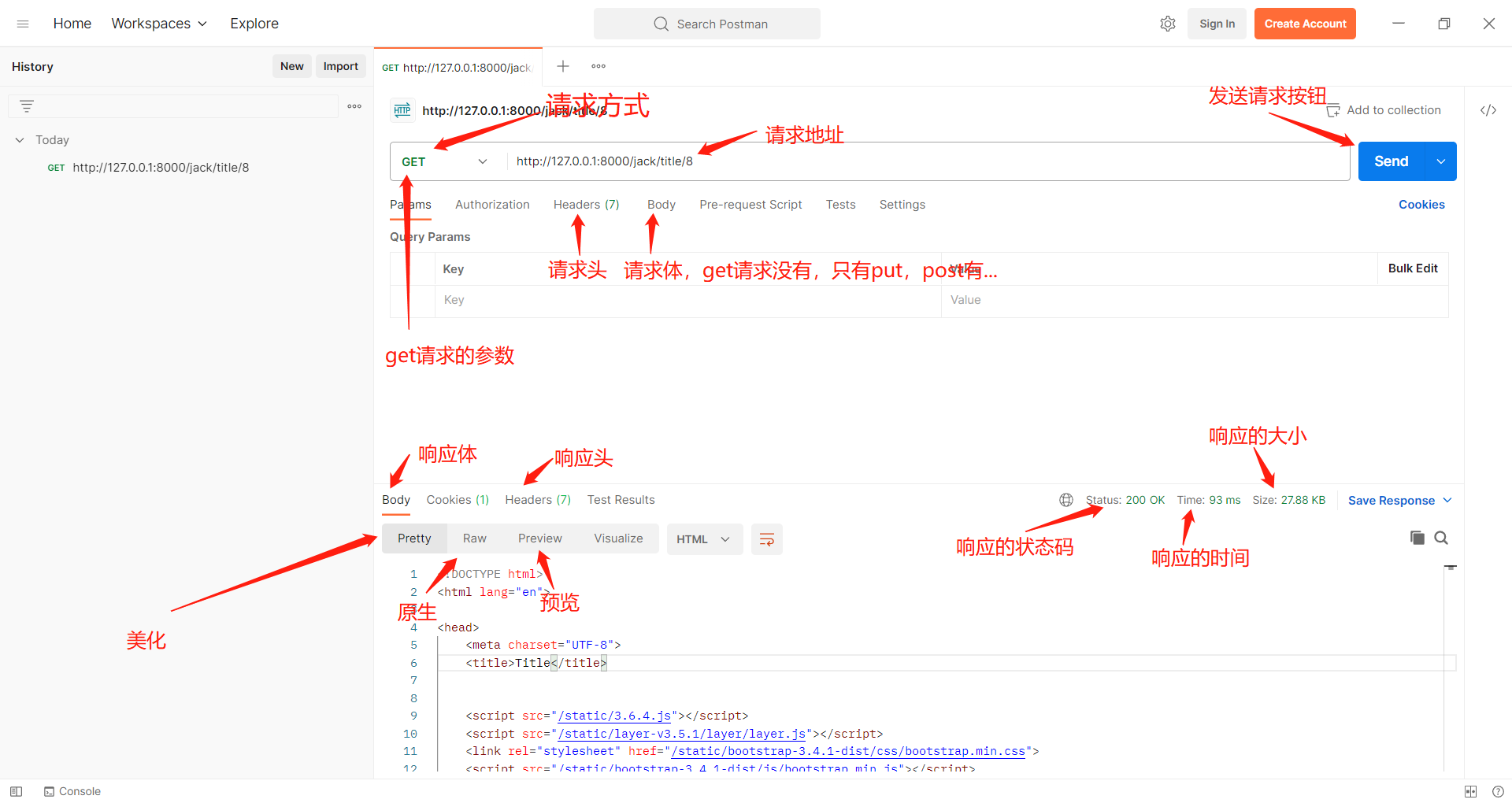The image size is (1512, 803).
Task: Click the HTTP request icon
Action: (x=402, y=110)
